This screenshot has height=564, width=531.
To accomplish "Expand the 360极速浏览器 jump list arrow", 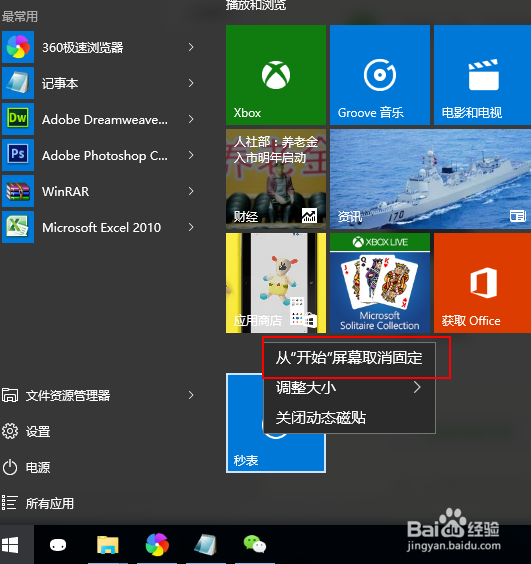I will coord(191,47).
